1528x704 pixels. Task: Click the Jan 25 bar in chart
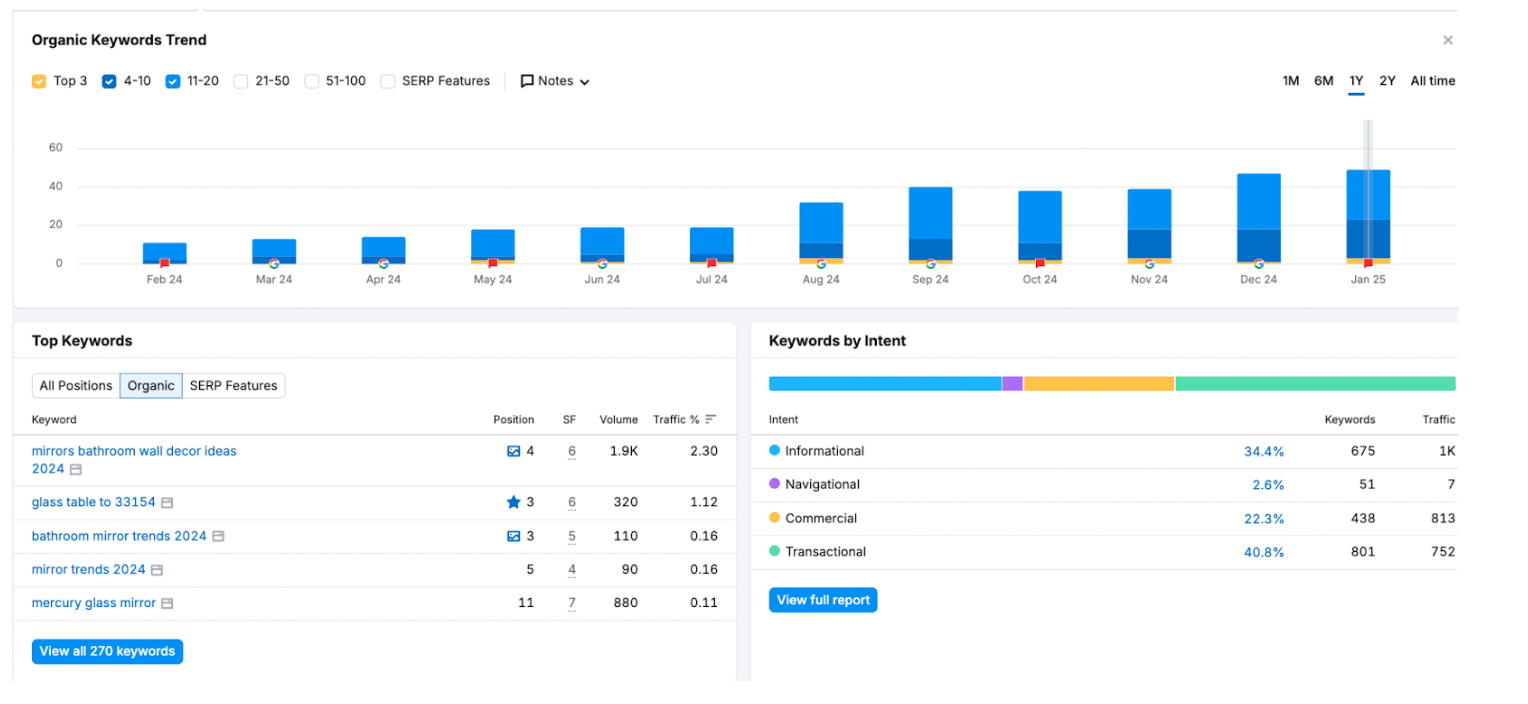tap(1368, 215)
